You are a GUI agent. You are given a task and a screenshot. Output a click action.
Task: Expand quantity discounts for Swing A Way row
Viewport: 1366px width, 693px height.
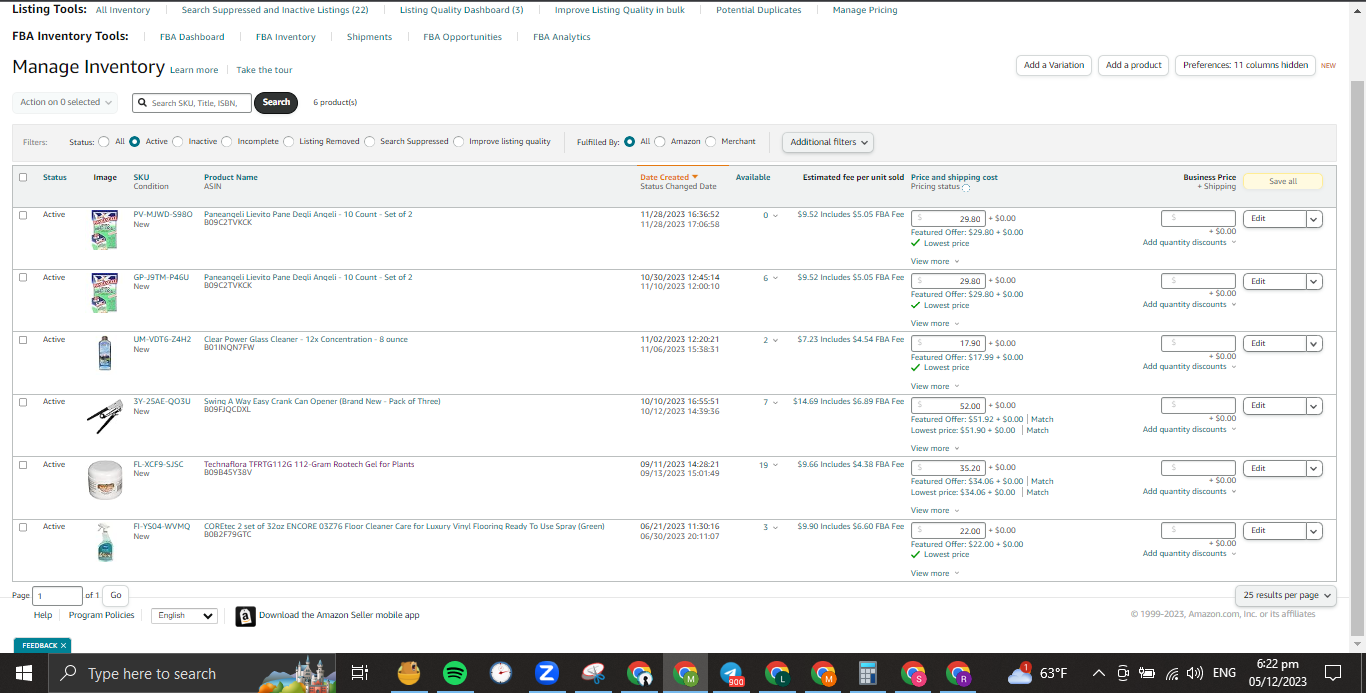coord(1189,429)
